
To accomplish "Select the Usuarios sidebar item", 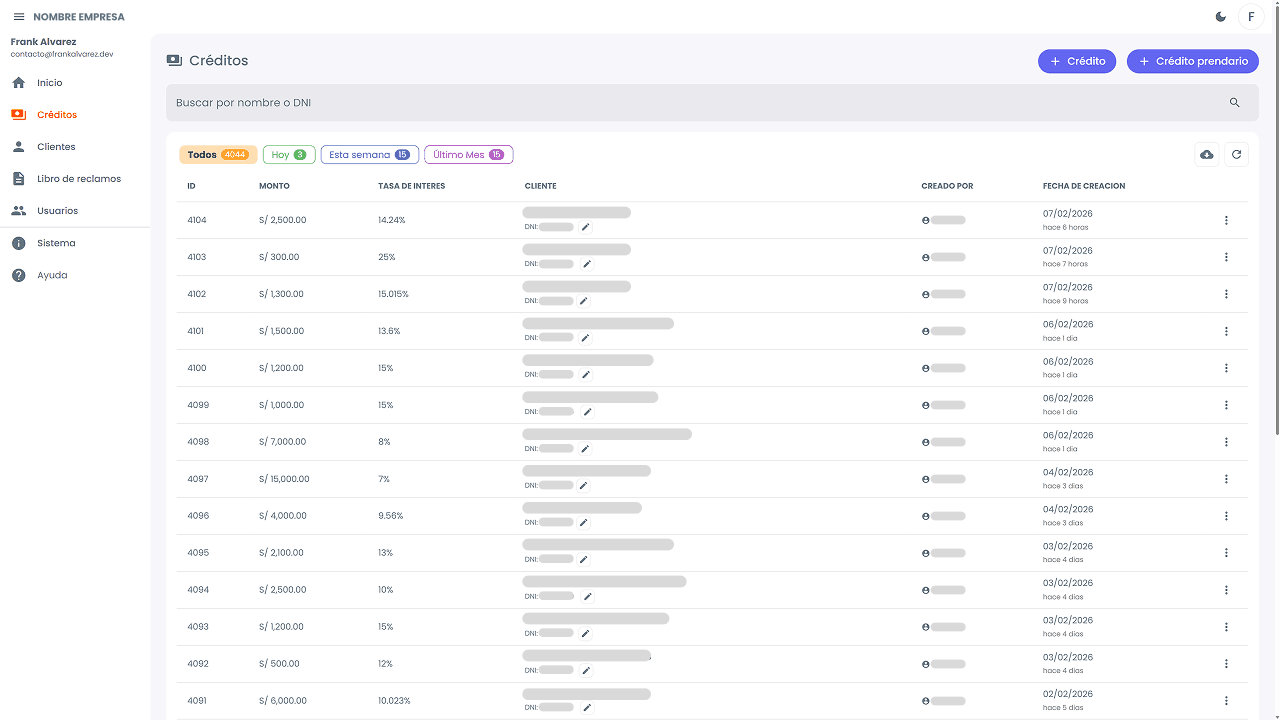I will click(57, 211).
